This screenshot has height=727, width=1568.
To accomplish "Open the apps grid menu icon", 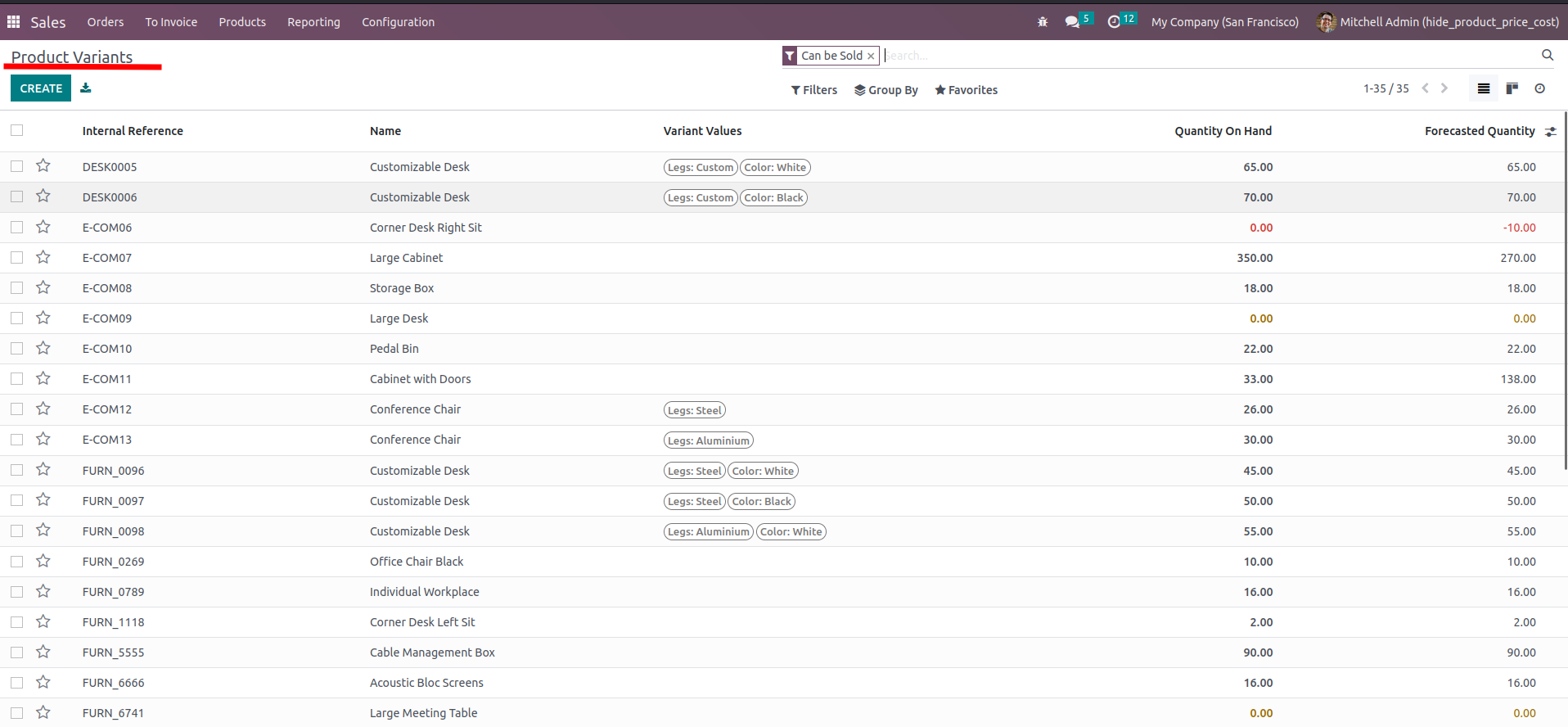I will coord(14,22).
